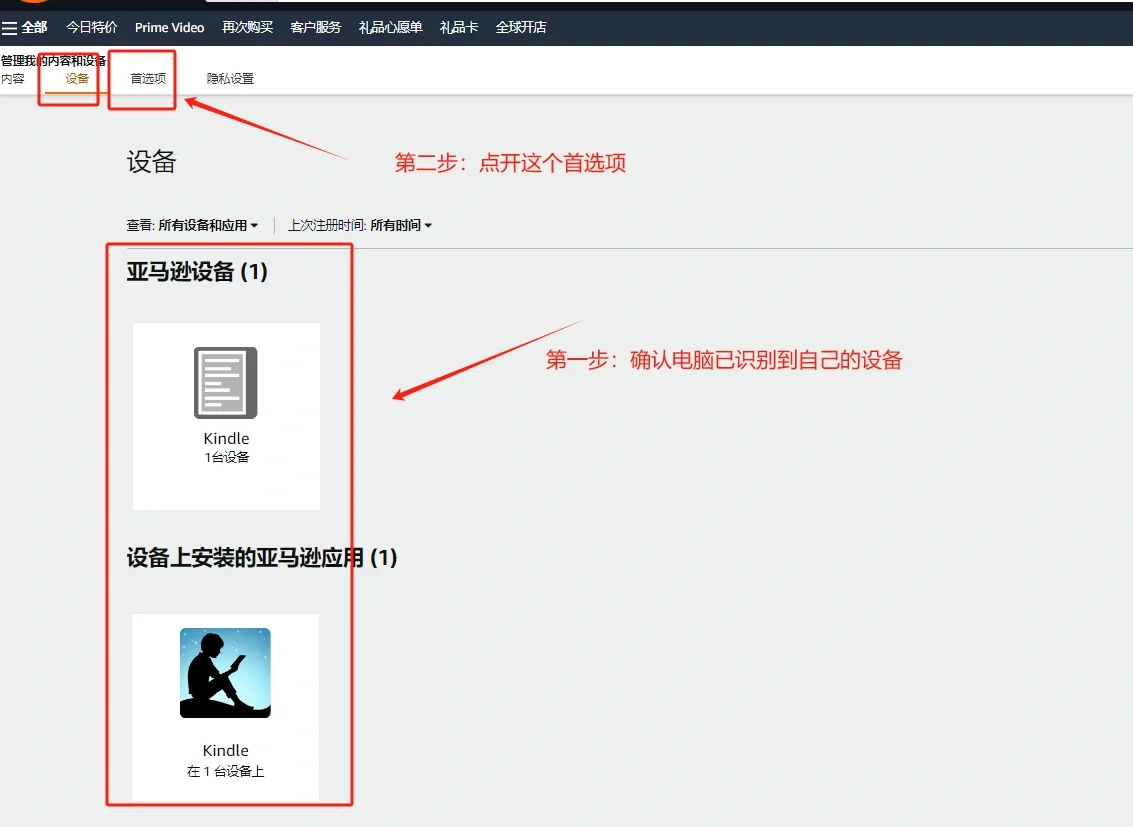Switch to the 内容 tab

[13, 79]
